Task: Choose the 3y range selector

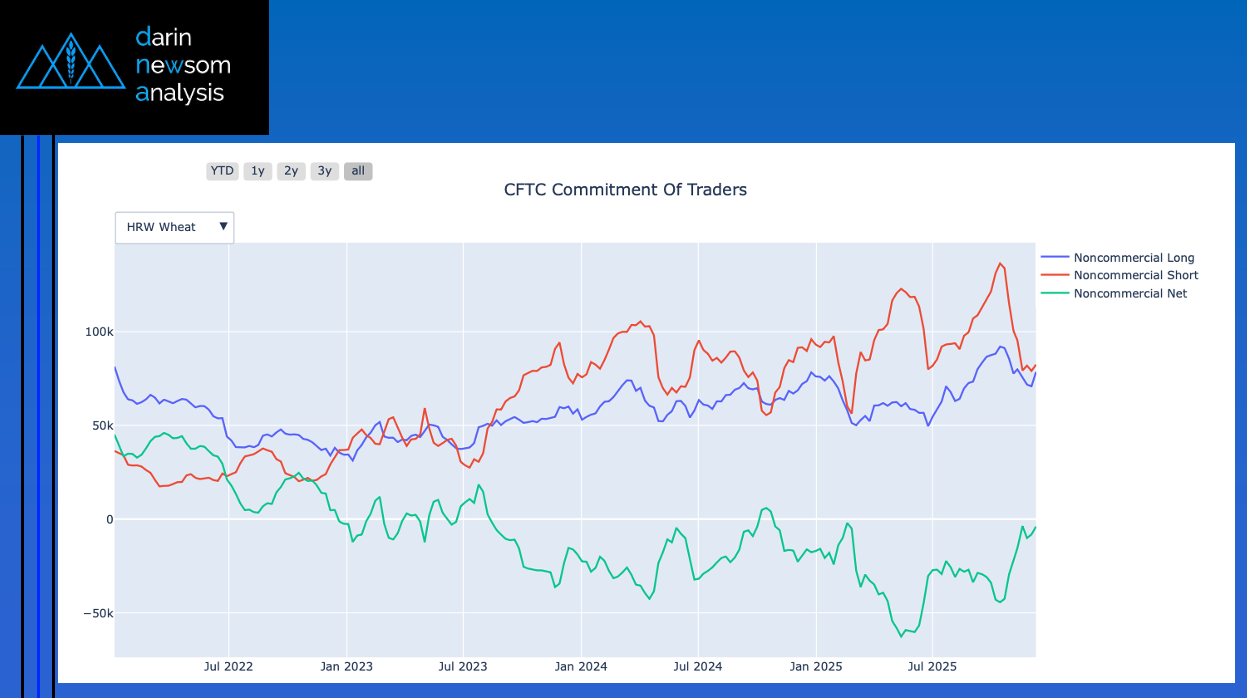Action: click(325, 171)
